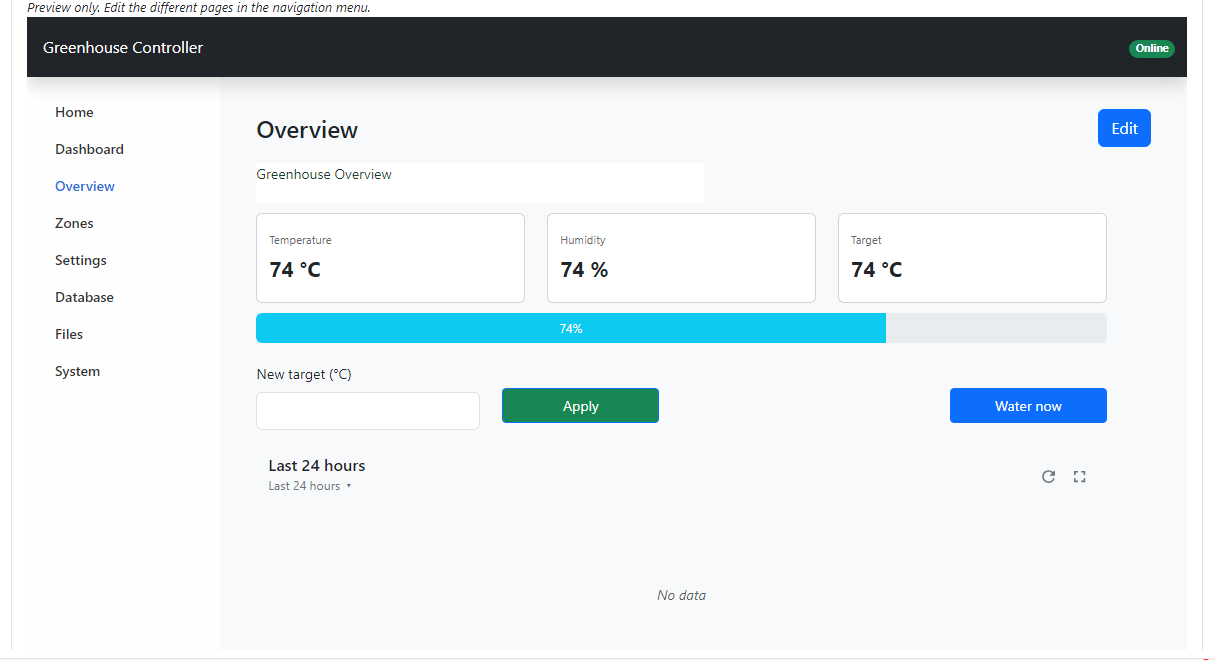The height and width of the screenshot is (660, 1215).
Task: Select the Target card
Action: click(972, 258)
